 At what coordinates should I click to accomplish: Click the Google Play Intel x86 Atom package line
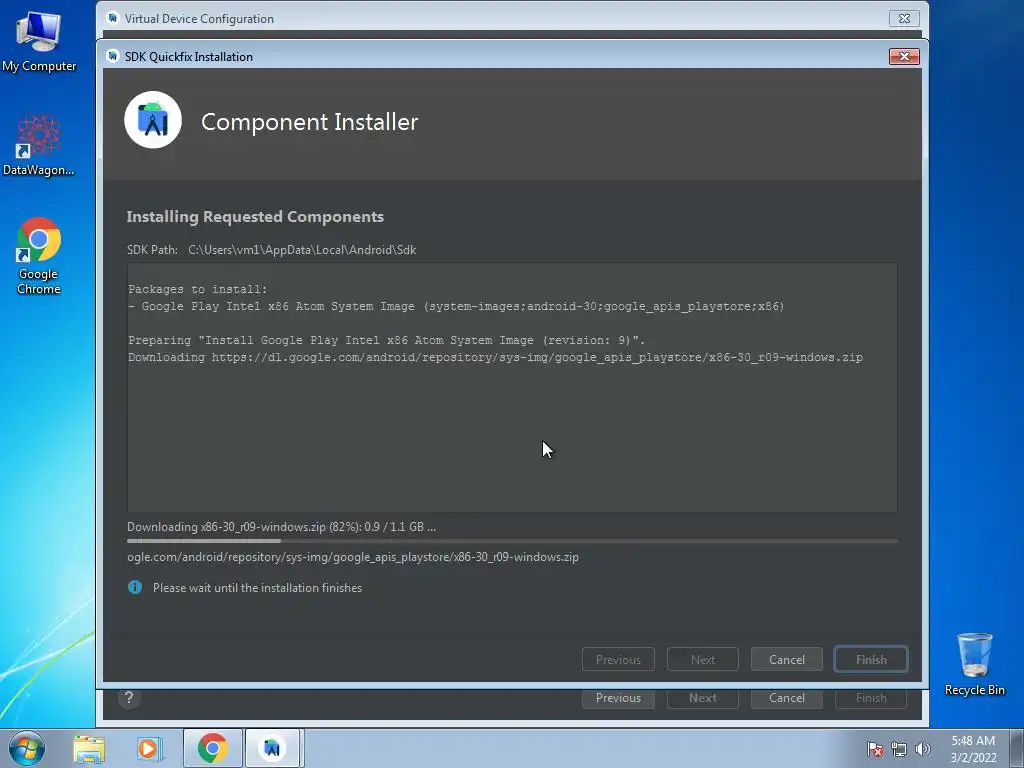coord(456,306)
